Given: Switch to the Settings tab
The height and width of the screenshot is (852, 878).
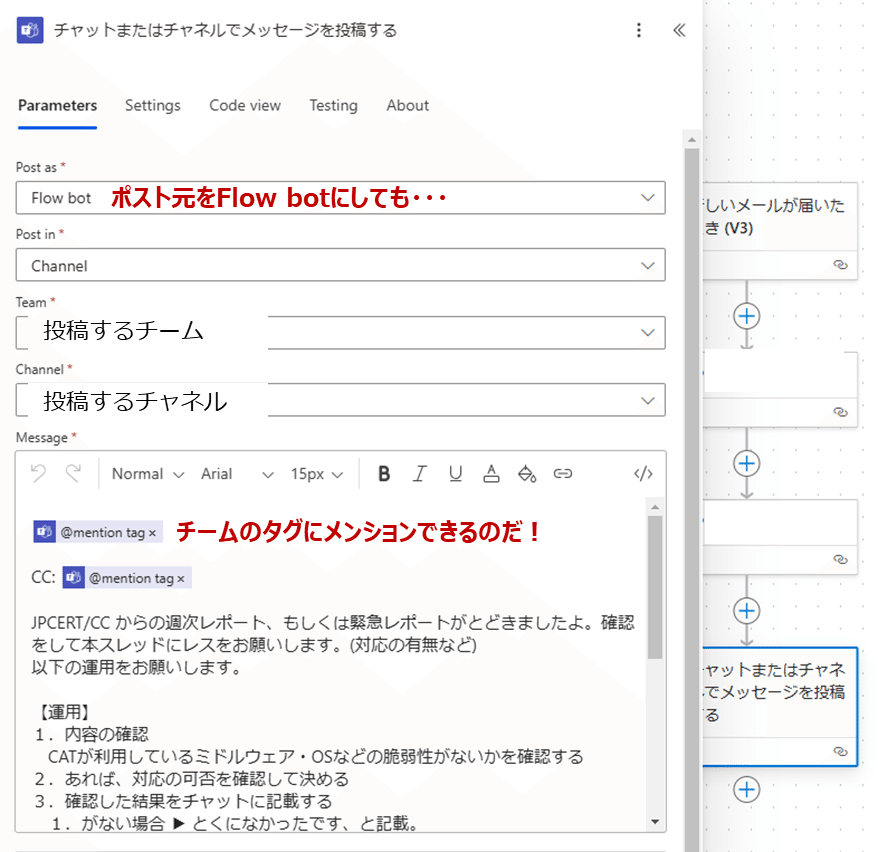Looking at the screenshot, I should tap(152, 106).
